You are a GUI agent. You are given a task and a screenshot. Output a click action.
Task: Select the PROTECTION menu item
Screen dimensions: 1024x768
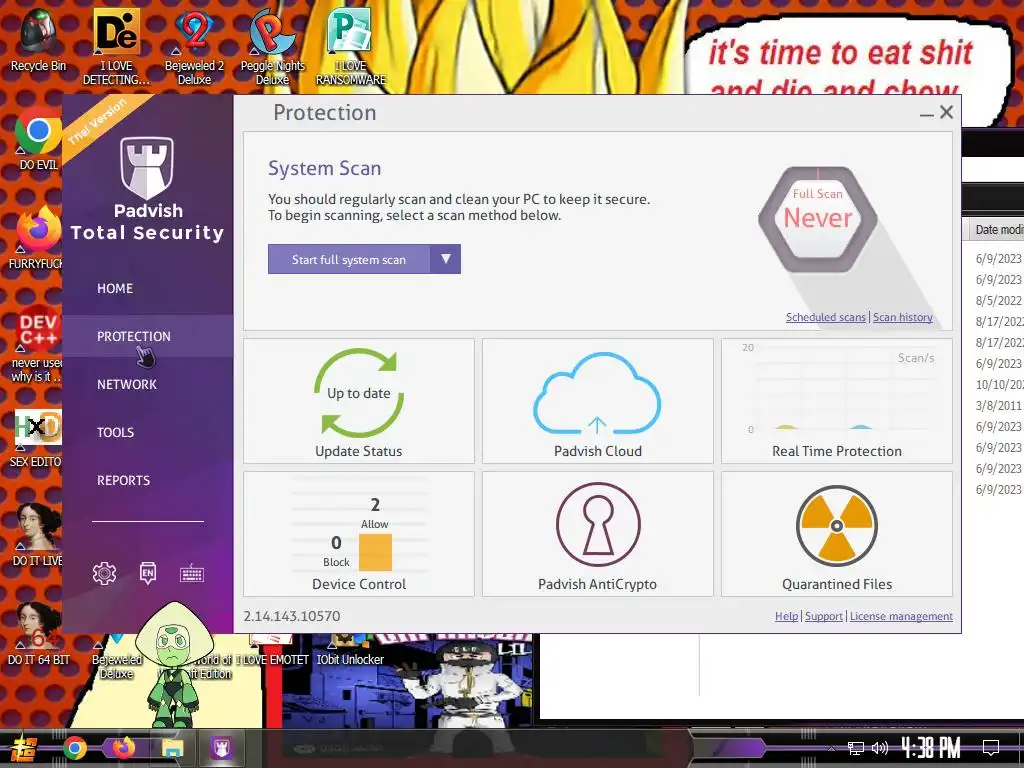[134, 336]
